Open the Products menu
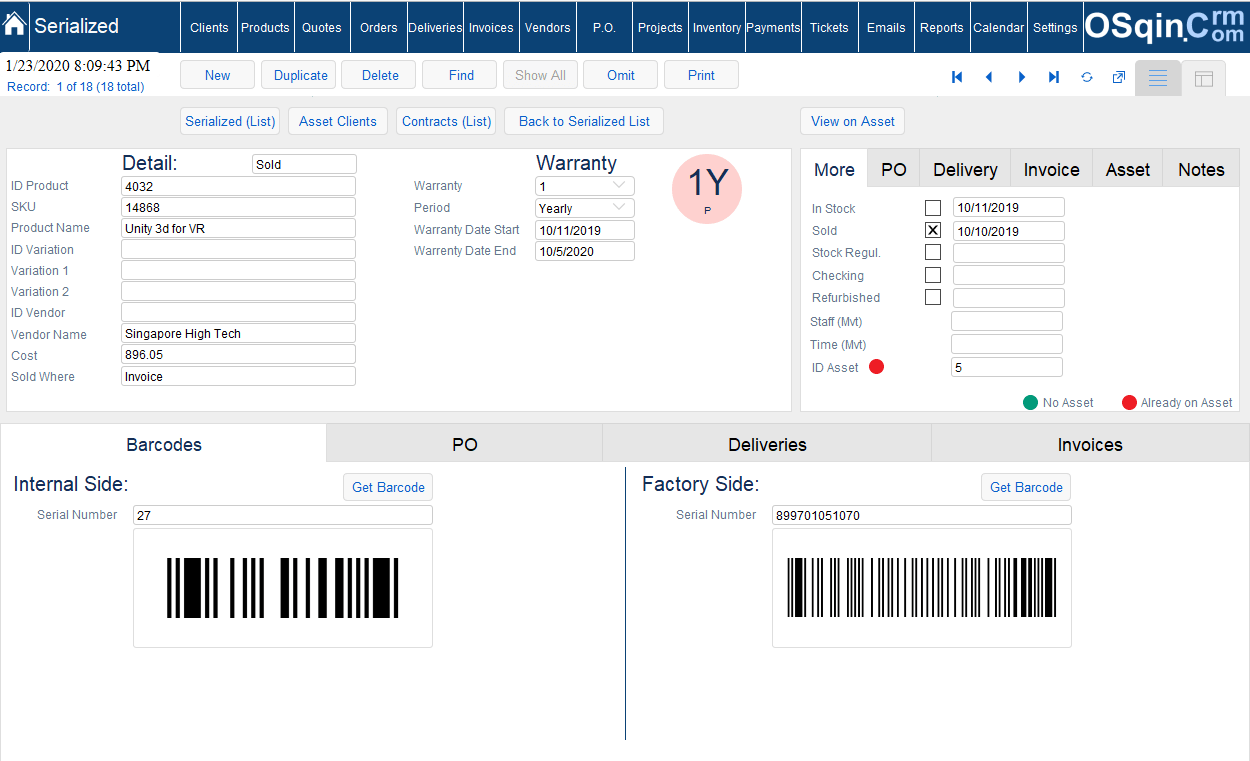This screenshot has height=761, width=1250. [265, 27]
